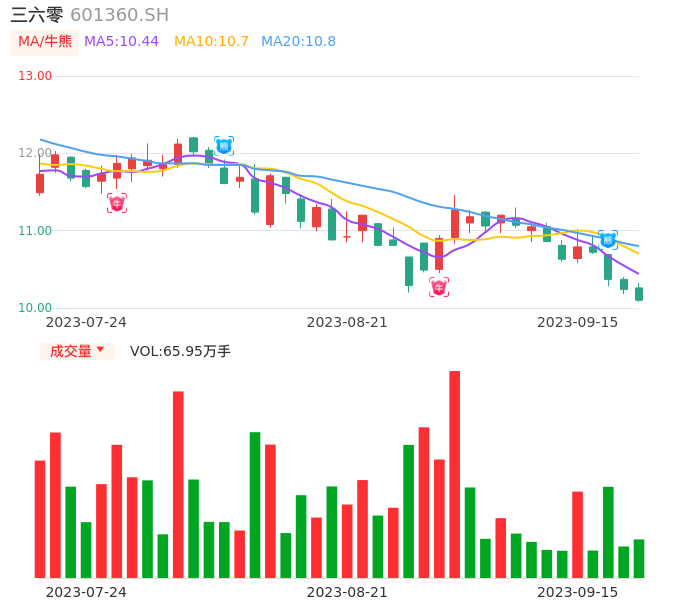Click the last green candlestick on the right
This screenshot has height=606, width=686.
(x=639, y=294)
